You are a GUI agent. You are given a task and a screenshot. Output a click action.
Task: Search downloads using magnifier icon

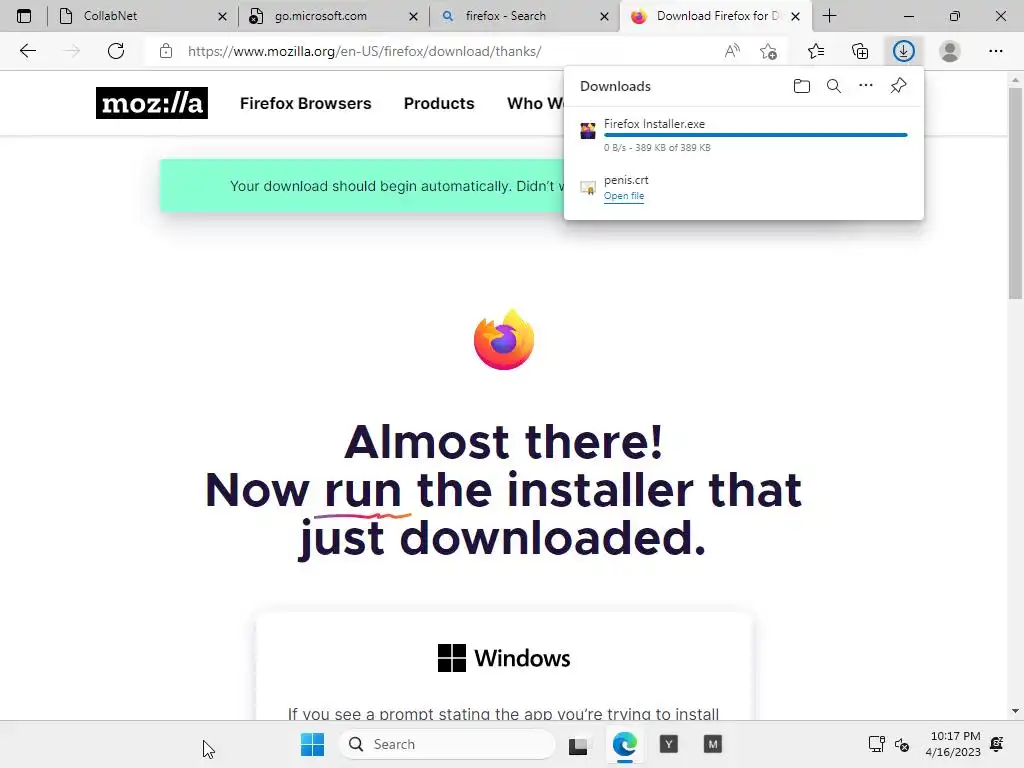[834, 86]
